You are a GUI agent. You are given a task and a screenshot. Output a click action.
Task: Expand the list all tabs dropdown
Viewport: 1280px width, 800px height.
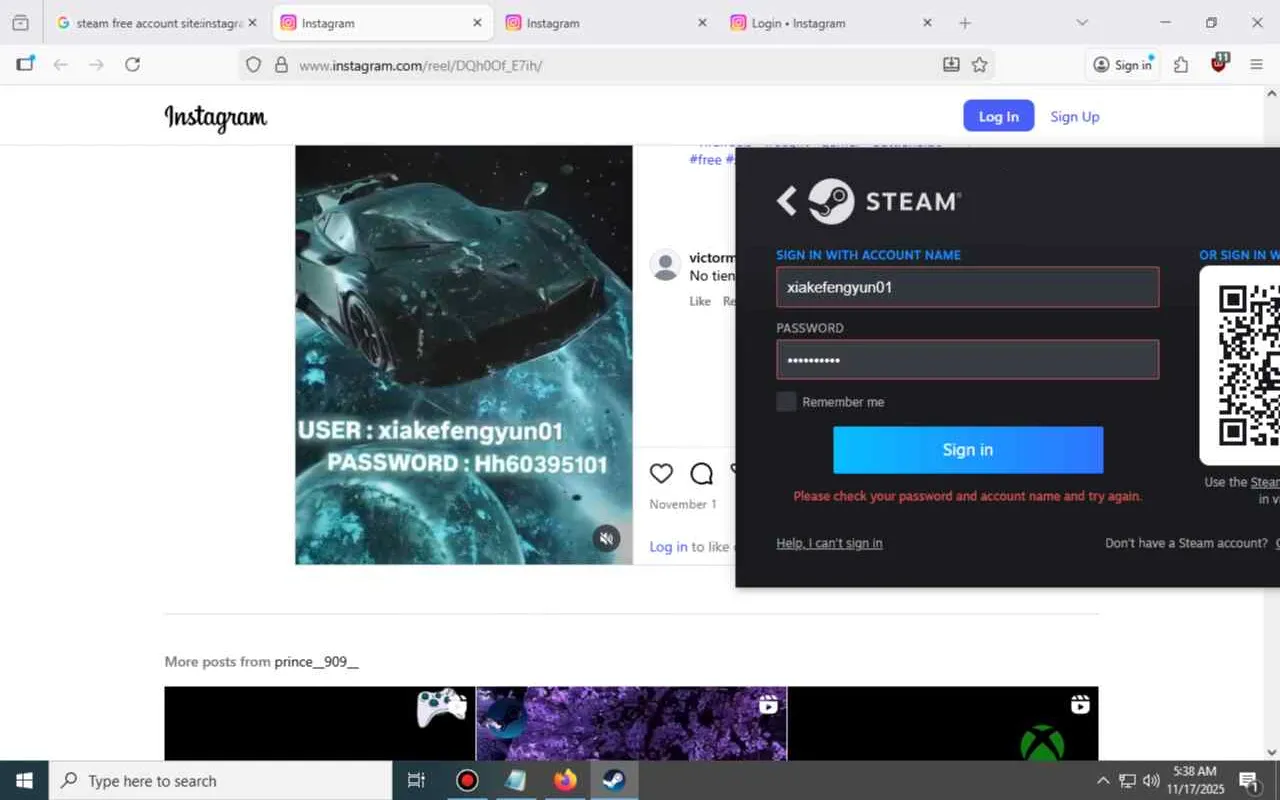pos(1082,23)
